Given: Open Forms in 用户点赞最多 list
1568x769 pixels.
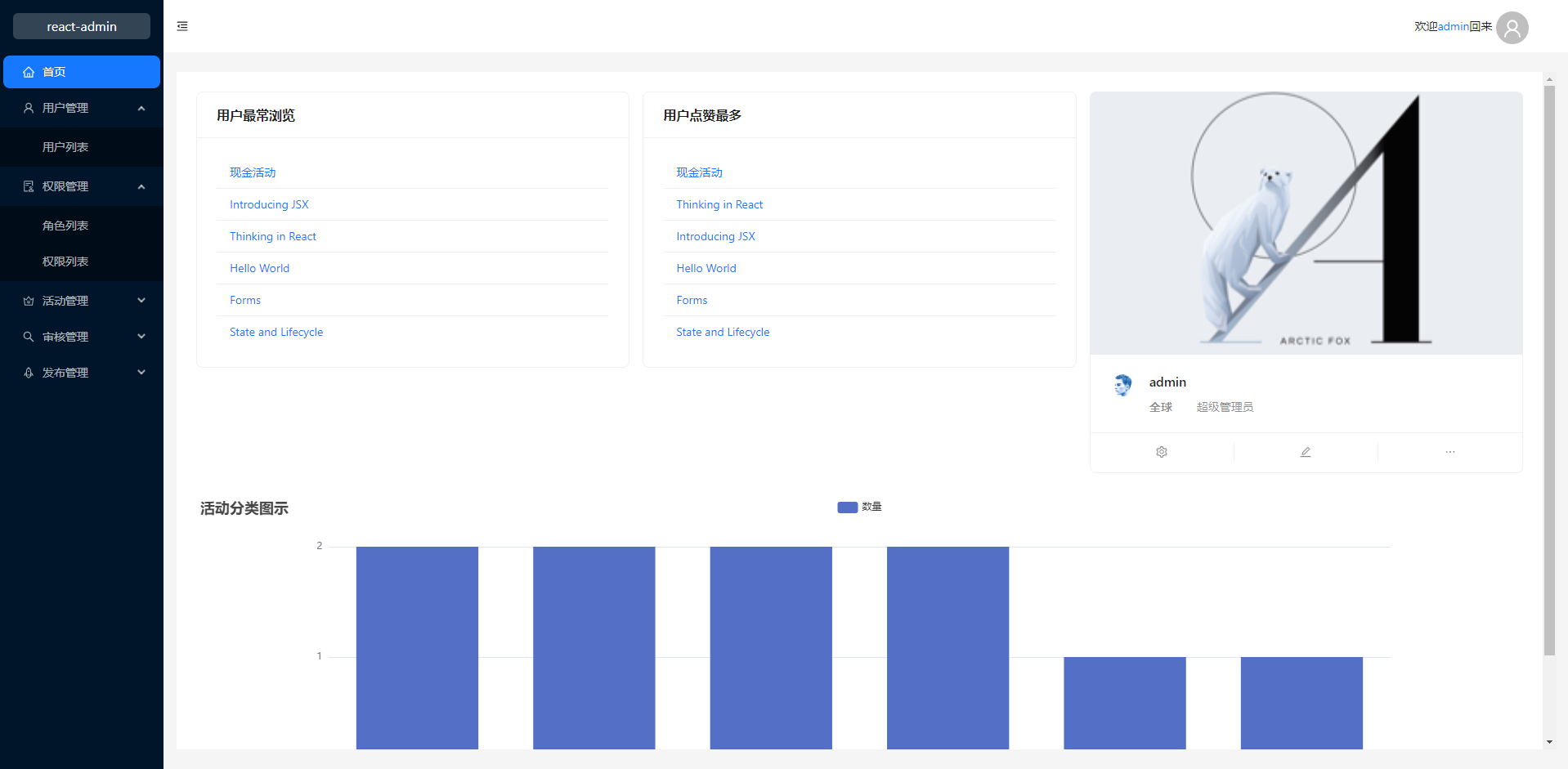Looking at the screenshot, I should (692, 300).
